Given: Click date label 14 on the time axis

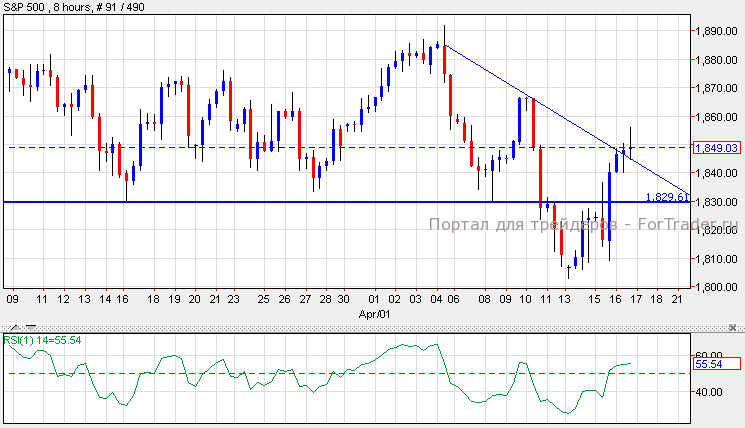Looking at the screenshot, I should pyautogui.click(x=105, y=299).
